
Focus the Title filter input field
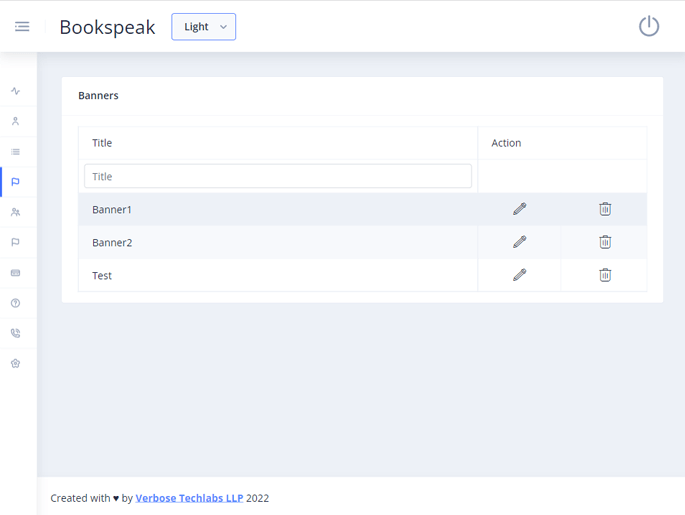[x=278, y=176]
